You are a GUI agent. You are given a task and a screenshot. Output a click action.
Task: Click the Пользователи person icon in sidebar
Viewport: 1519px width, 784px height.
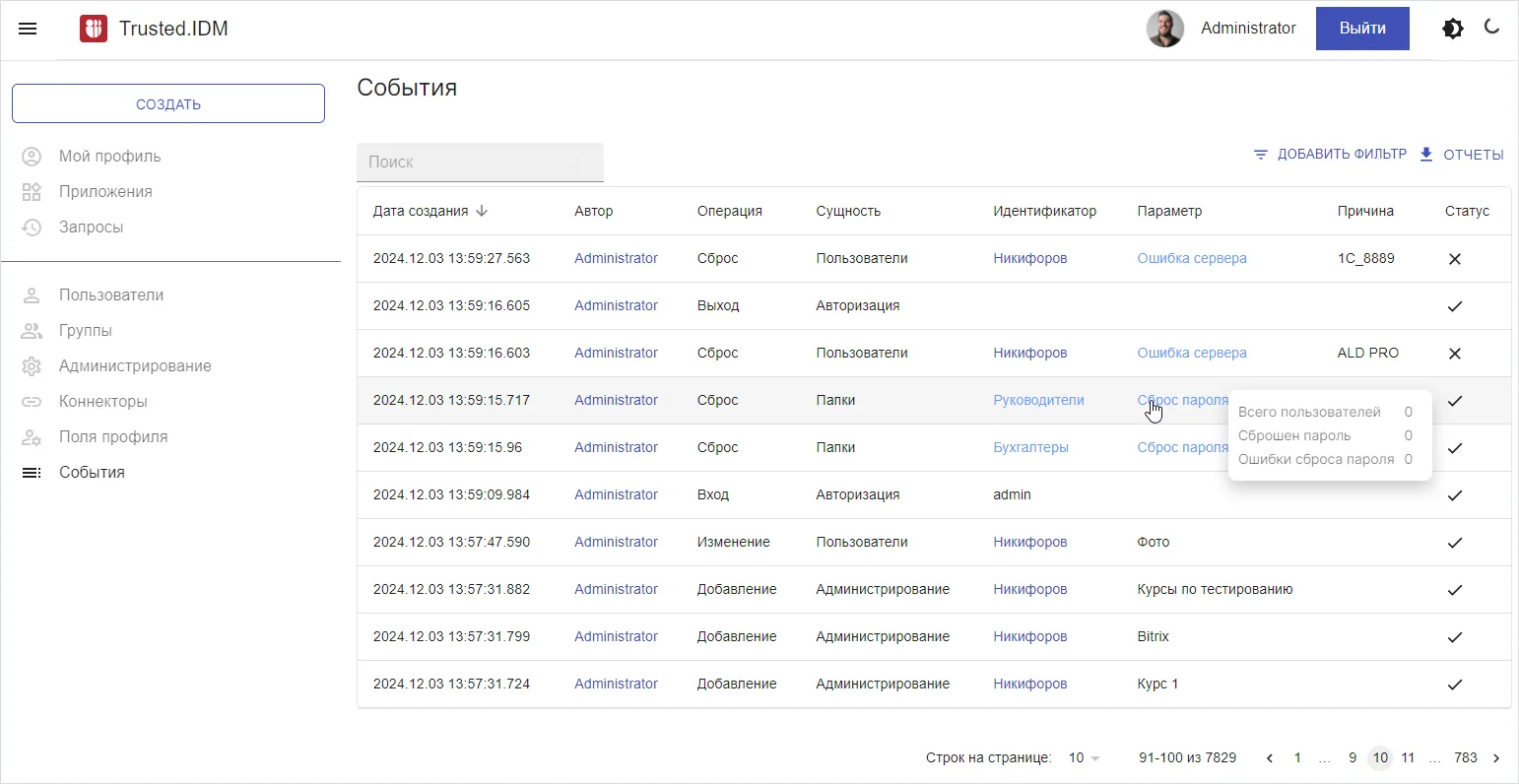click(32, 295)
